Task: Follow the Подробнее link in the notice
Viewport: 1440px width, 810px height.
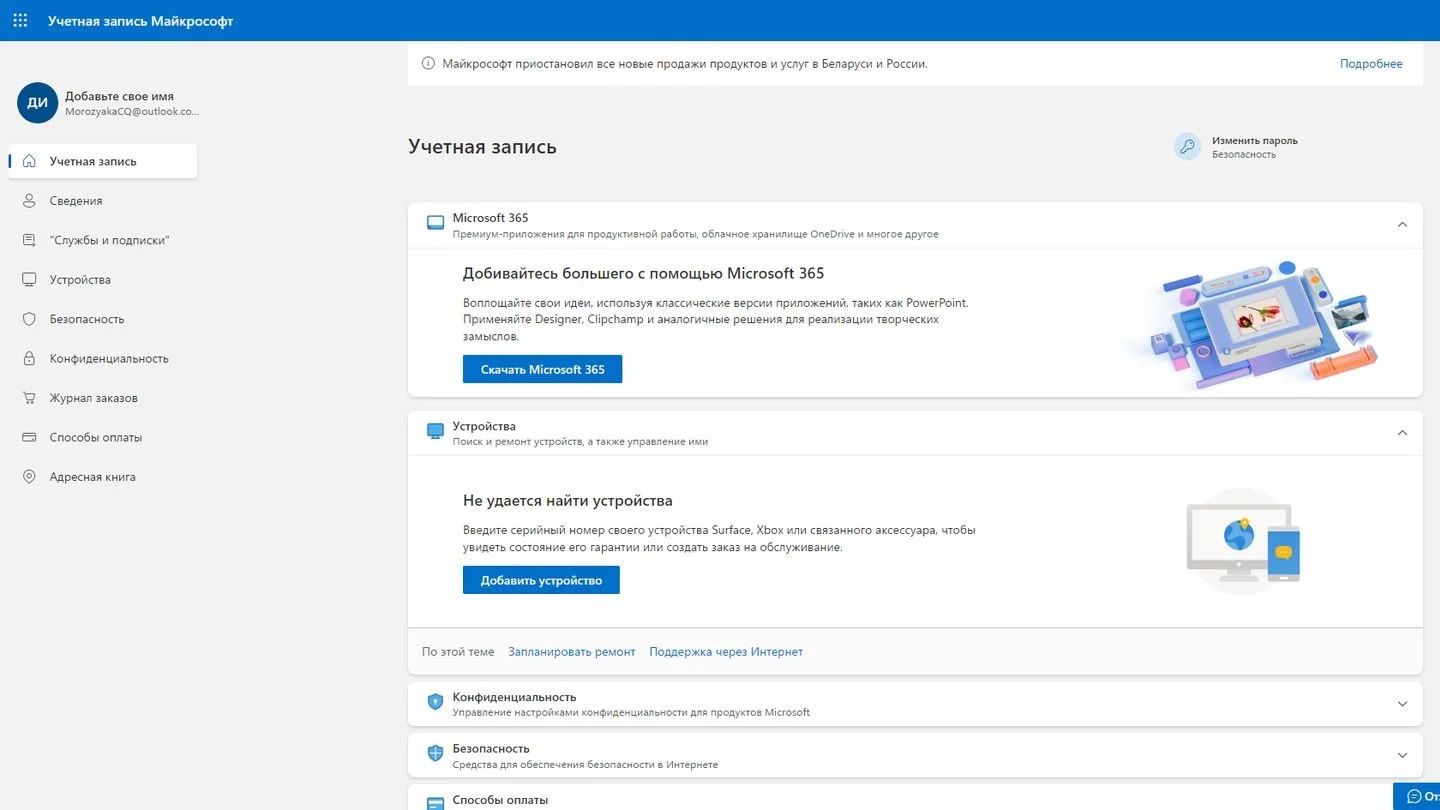Action: click(x=1371, y=64)
